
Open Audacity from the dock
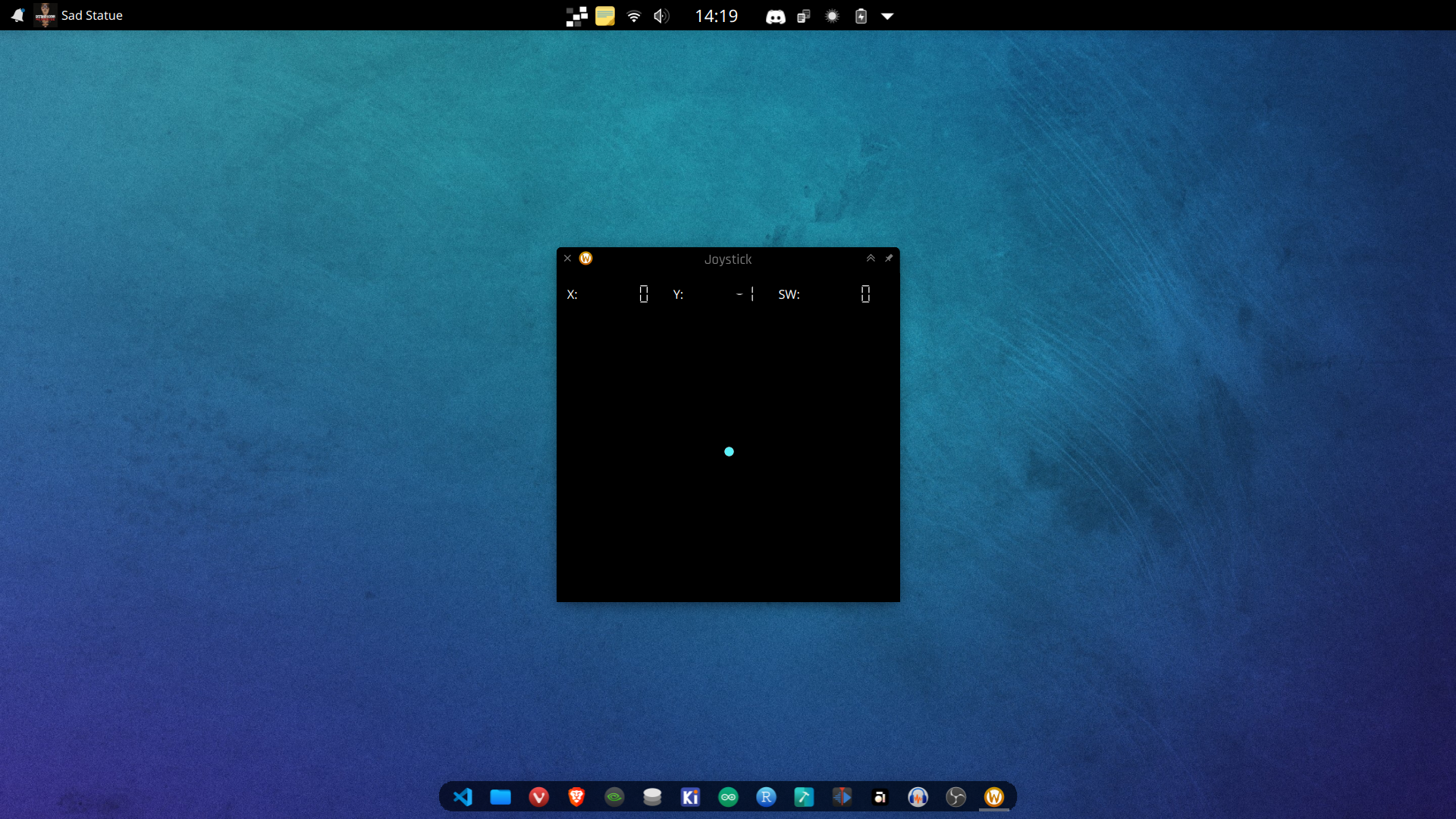918,797
